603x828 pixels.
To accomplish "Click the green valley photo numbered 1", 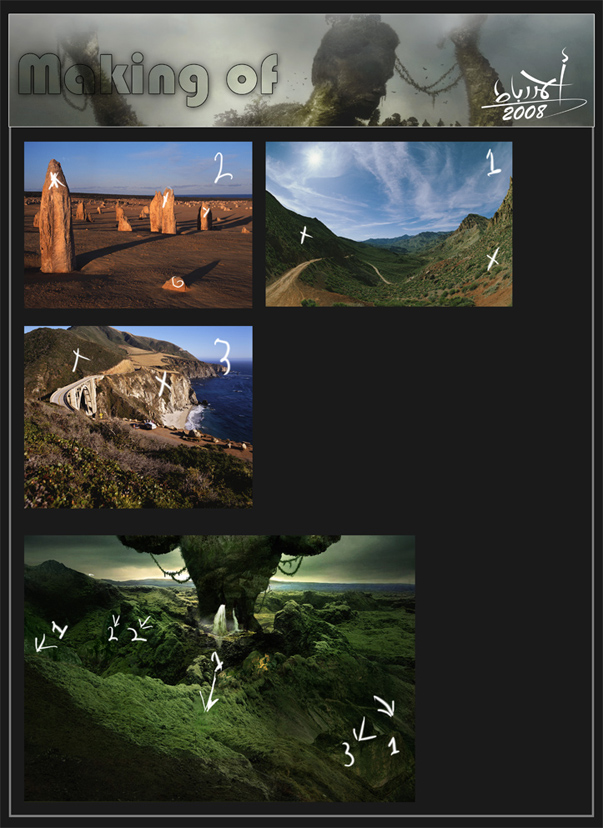I will 389,224.
